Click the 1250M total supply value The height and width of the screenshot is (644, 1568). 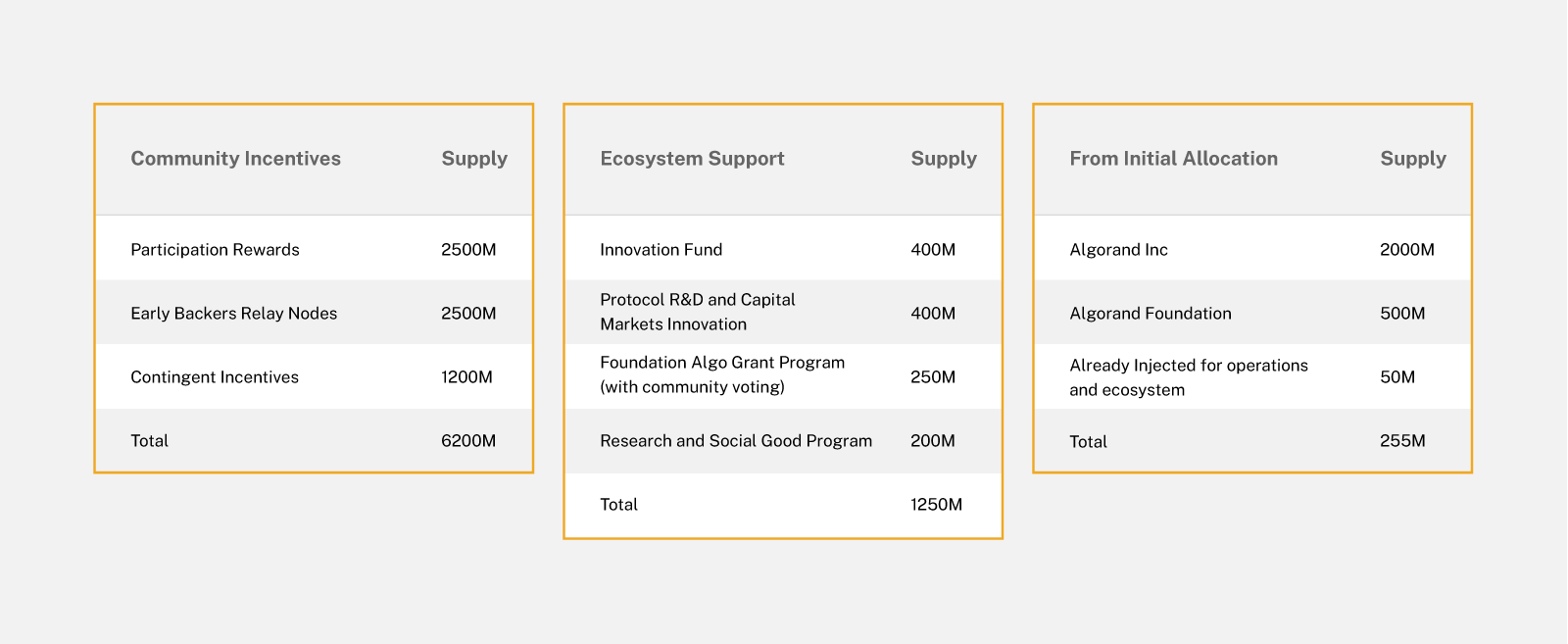coord(936,505)
